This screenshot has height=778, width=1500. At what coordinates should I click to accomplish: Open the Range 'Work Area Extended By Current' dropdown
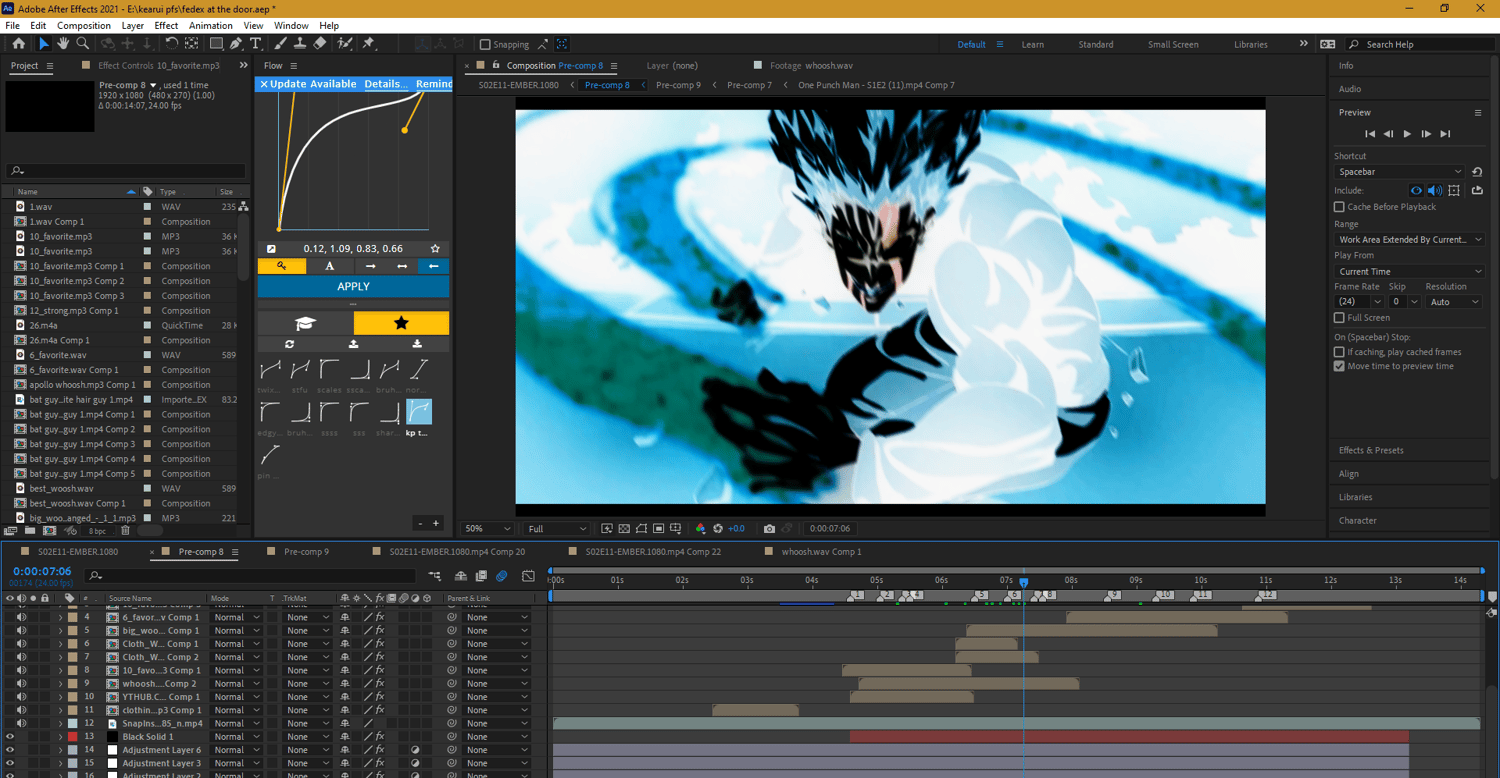1409,240
